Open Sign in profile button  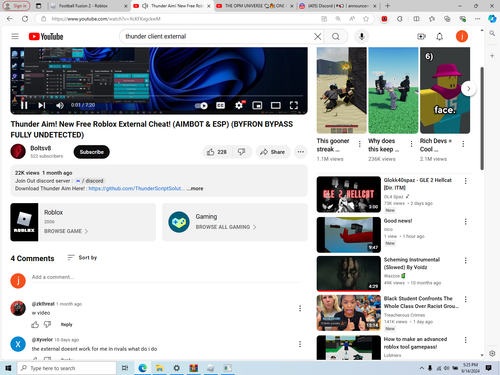coord(16,6)
